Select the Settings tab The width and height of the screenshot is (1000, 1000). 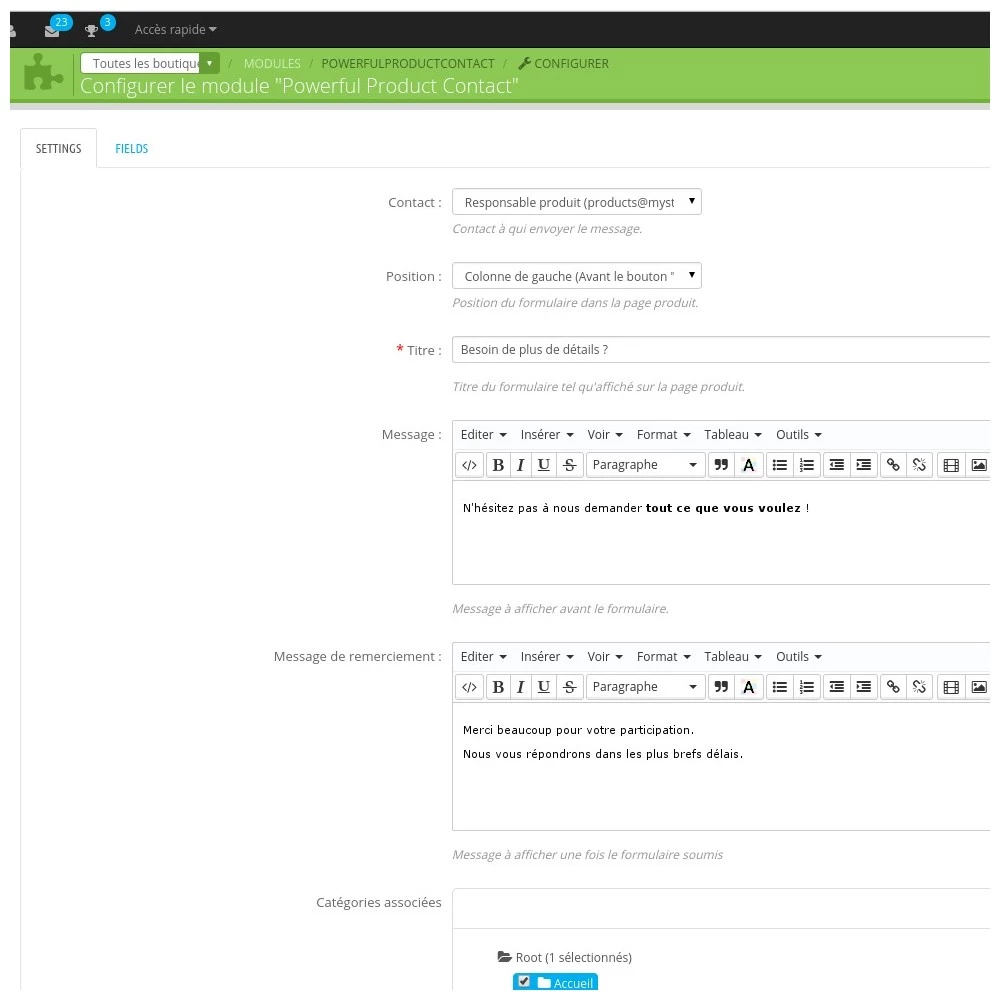[x=59, y=149]
